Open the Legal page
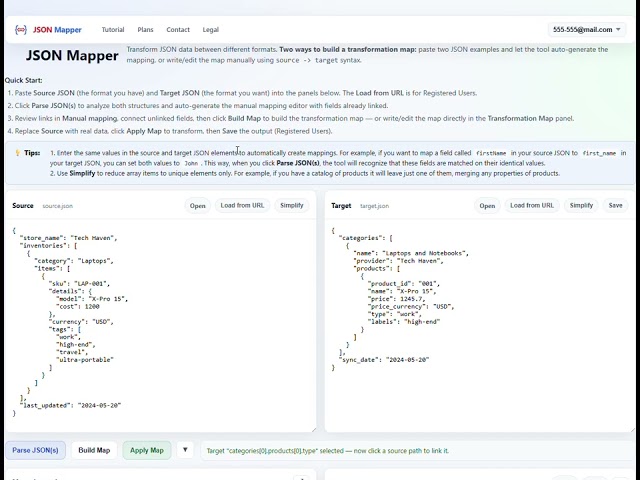 click(211, 29)
